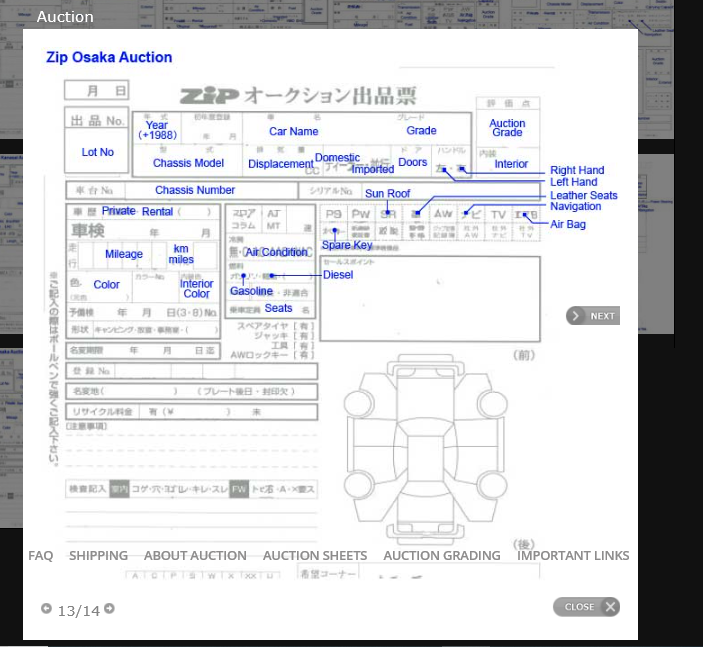Go to previous image using left arrow icon
The image size is (703, 647).
[46, 609]
